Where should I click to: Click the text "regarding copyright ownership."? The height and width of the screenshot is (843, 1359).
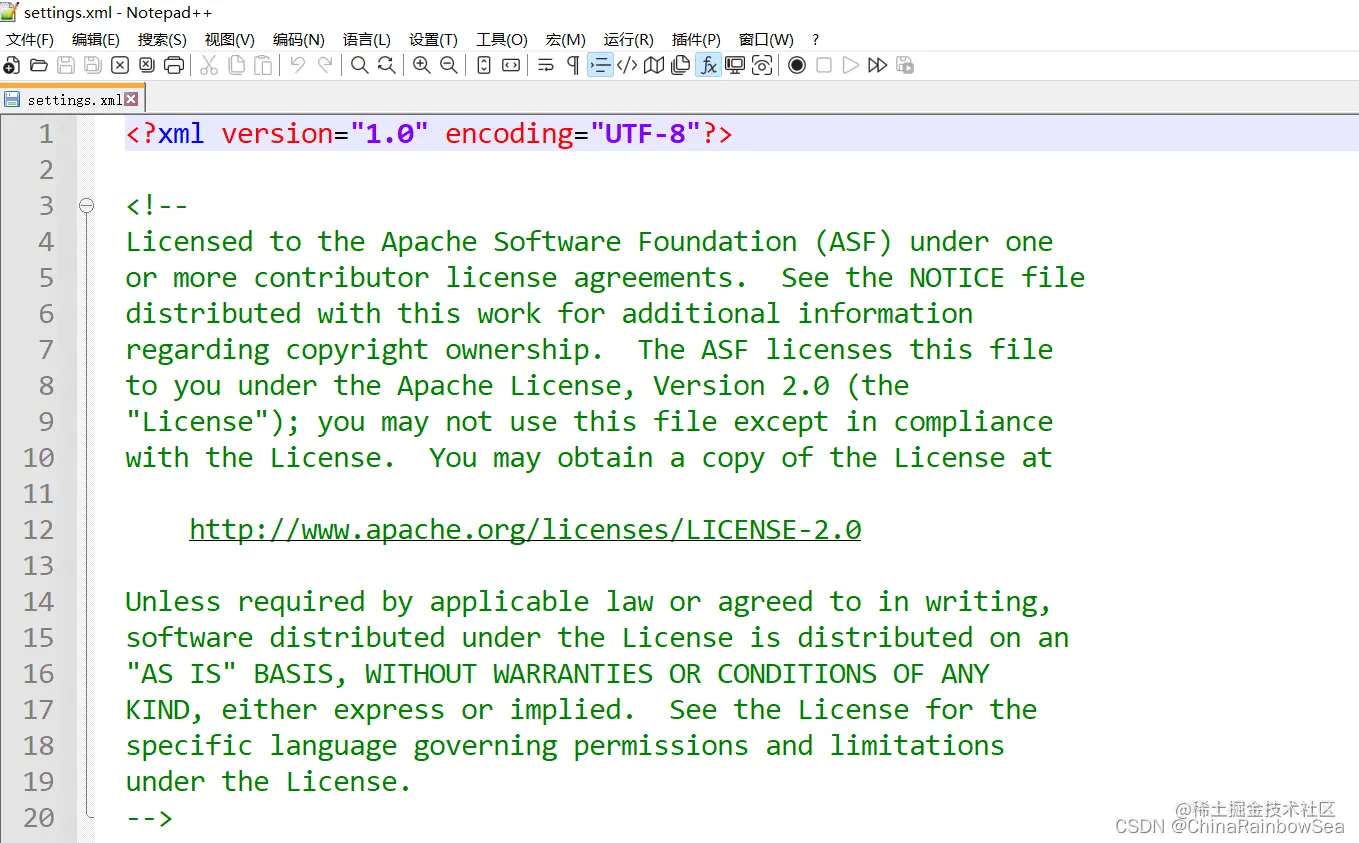coord(365,350)
